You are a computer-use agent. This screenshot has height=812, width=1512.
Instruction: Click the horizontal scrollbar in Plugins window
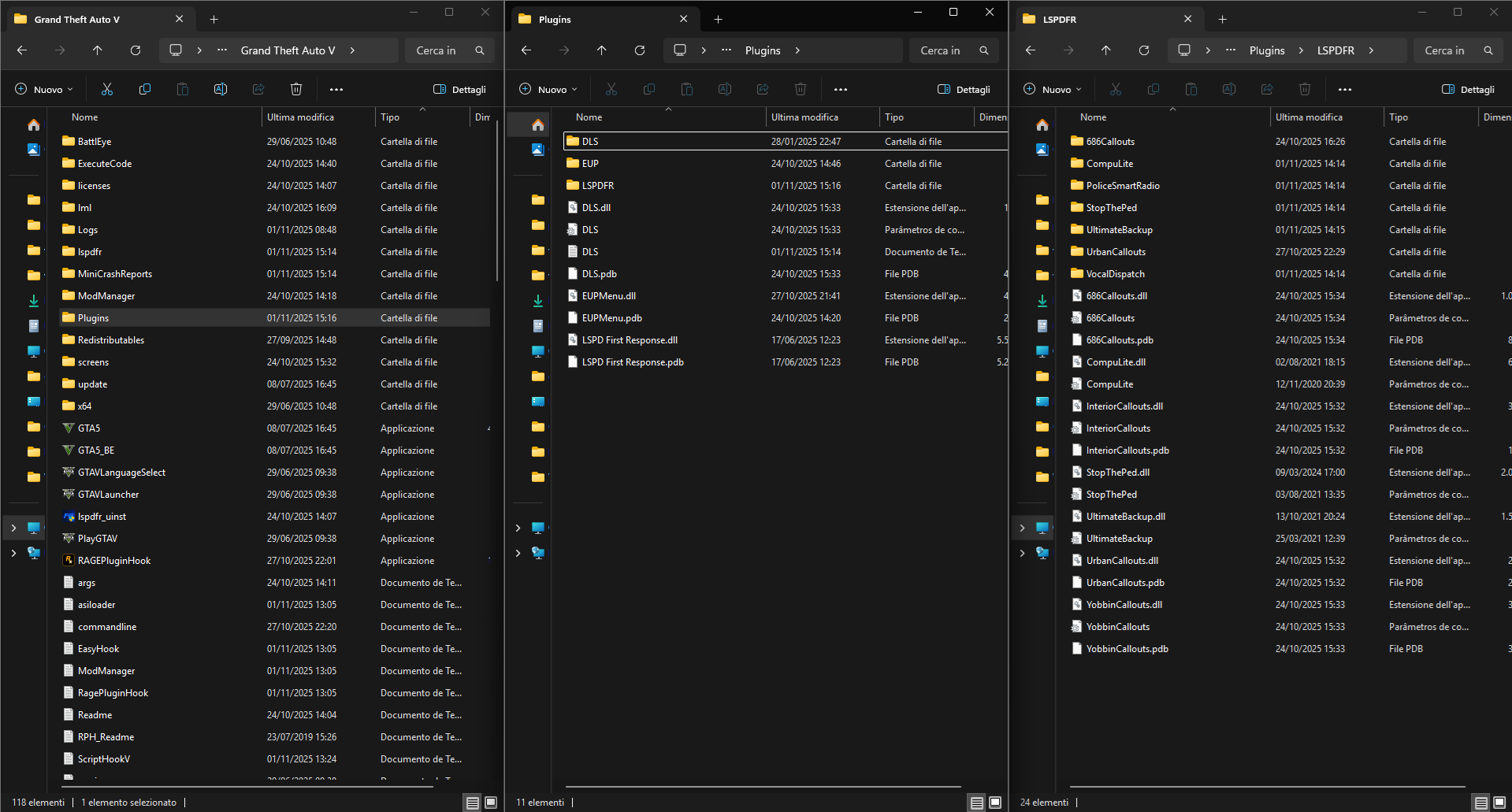pyautogui.click(x=763, y=787)
